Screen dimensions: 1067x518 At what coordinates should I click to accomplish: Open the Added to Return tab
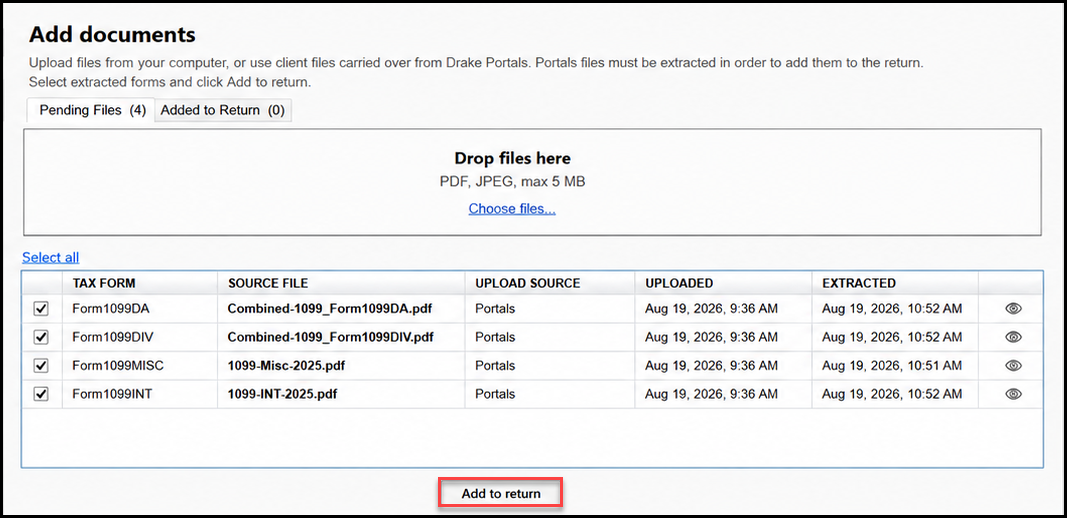point(223,110)
